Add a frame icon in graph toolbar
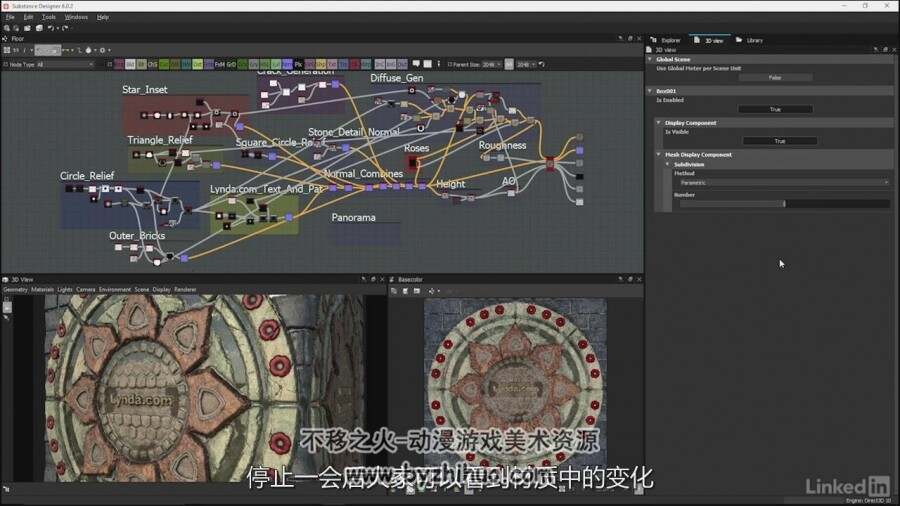900x506 pixels. tap(427, 64)
